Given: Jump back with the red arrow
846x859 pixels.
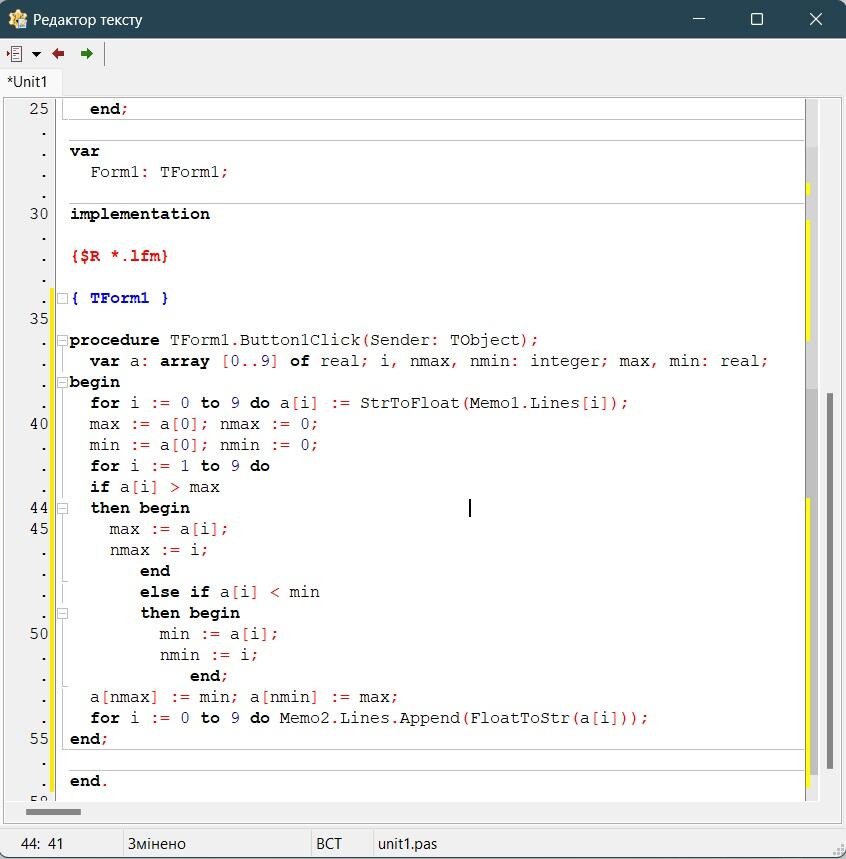Looking at the screenshot, I should (x=58, y=54).
